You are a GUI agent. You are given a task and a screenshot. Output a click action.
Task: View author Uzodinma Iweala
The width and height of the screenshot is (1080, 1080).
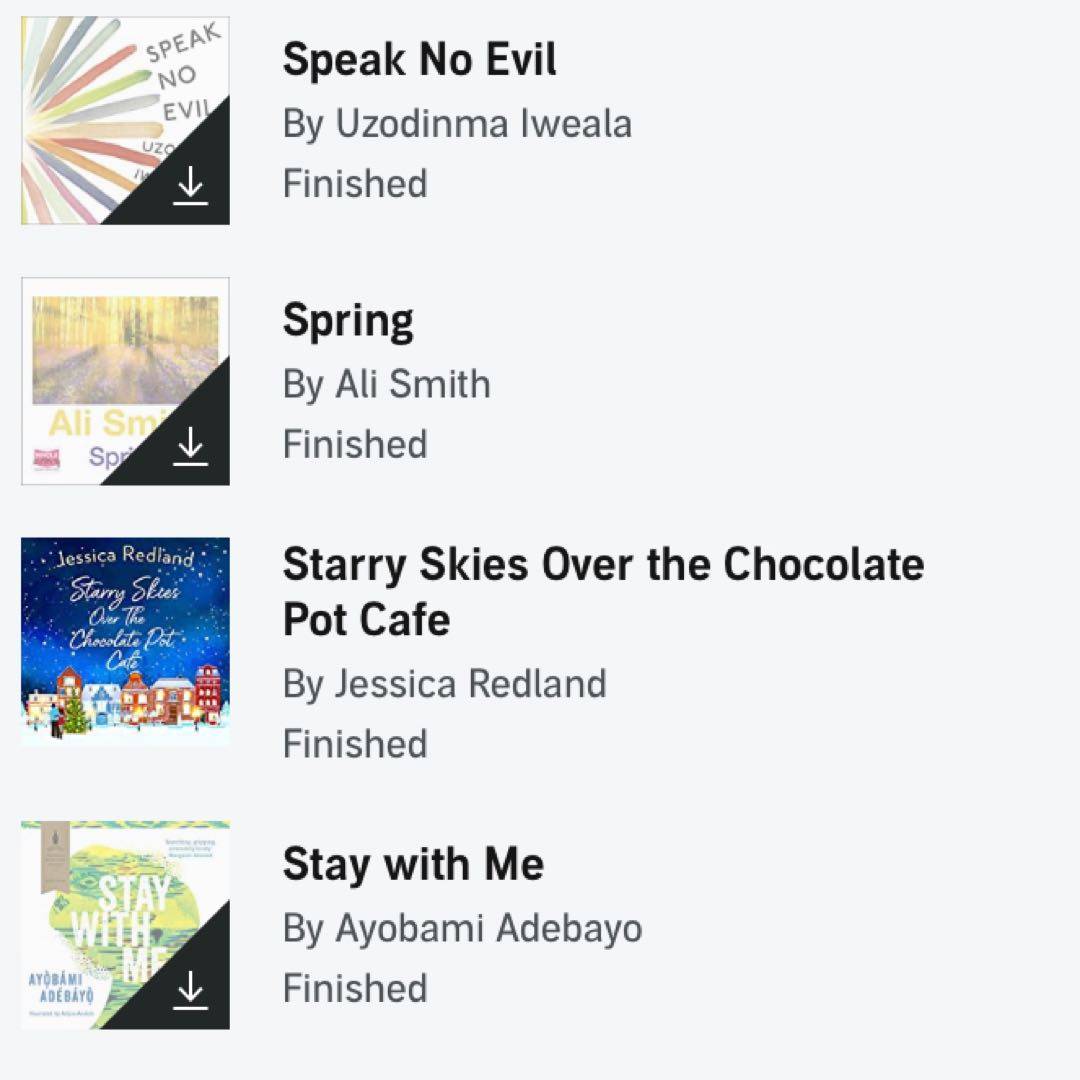[457, 124]
